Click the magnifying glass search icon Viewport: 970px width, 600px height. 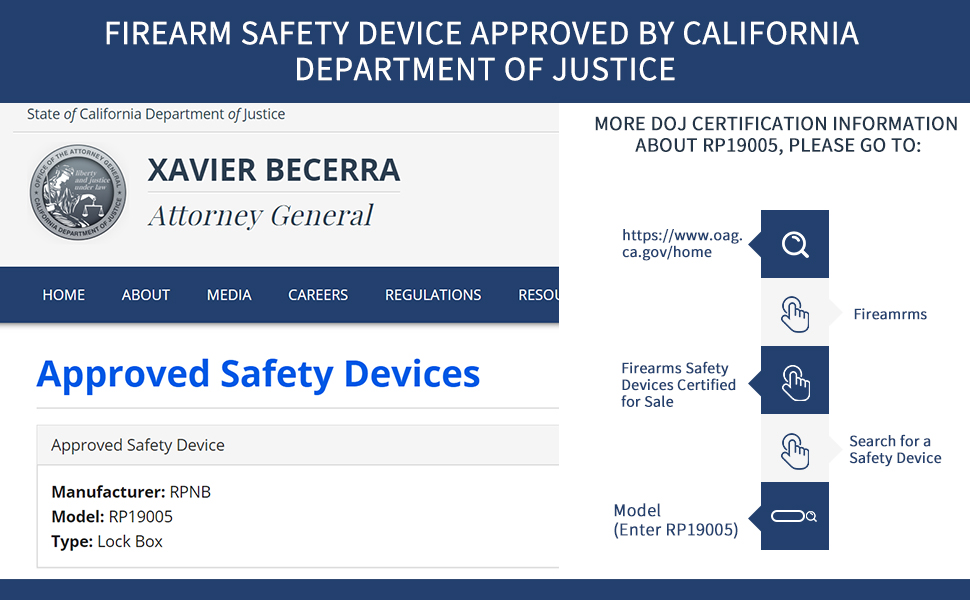pos(795,244)
